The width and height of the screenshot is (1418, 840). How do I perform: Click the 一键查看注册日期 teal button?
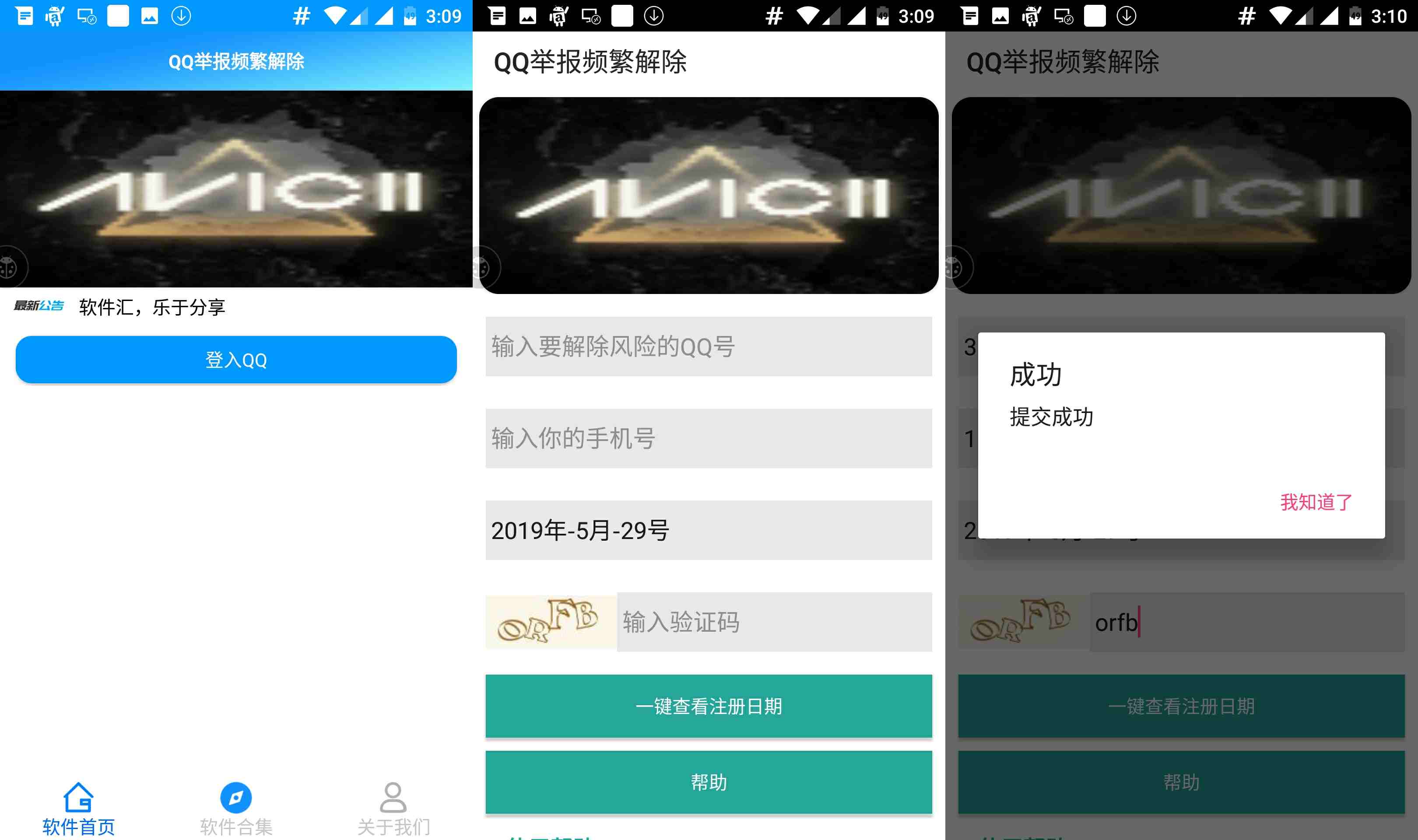[x=710, y=706]
